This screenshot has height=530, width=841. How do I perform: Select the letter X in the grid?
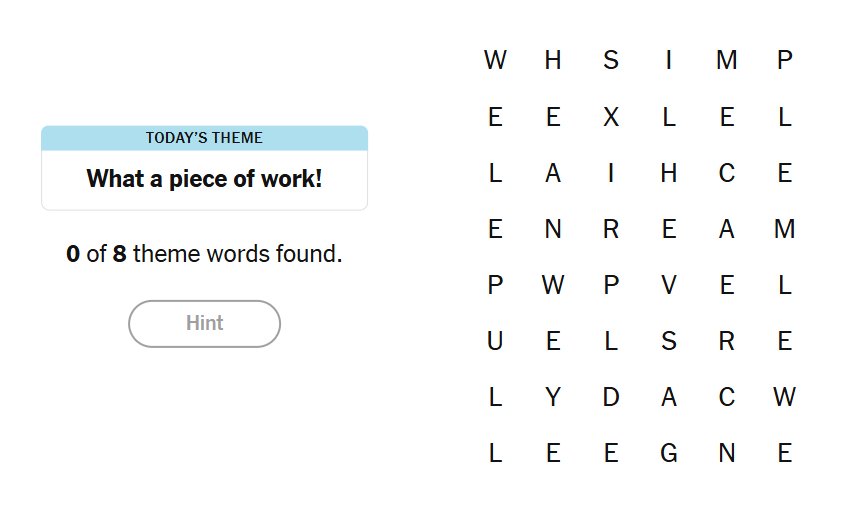point(611,117)
